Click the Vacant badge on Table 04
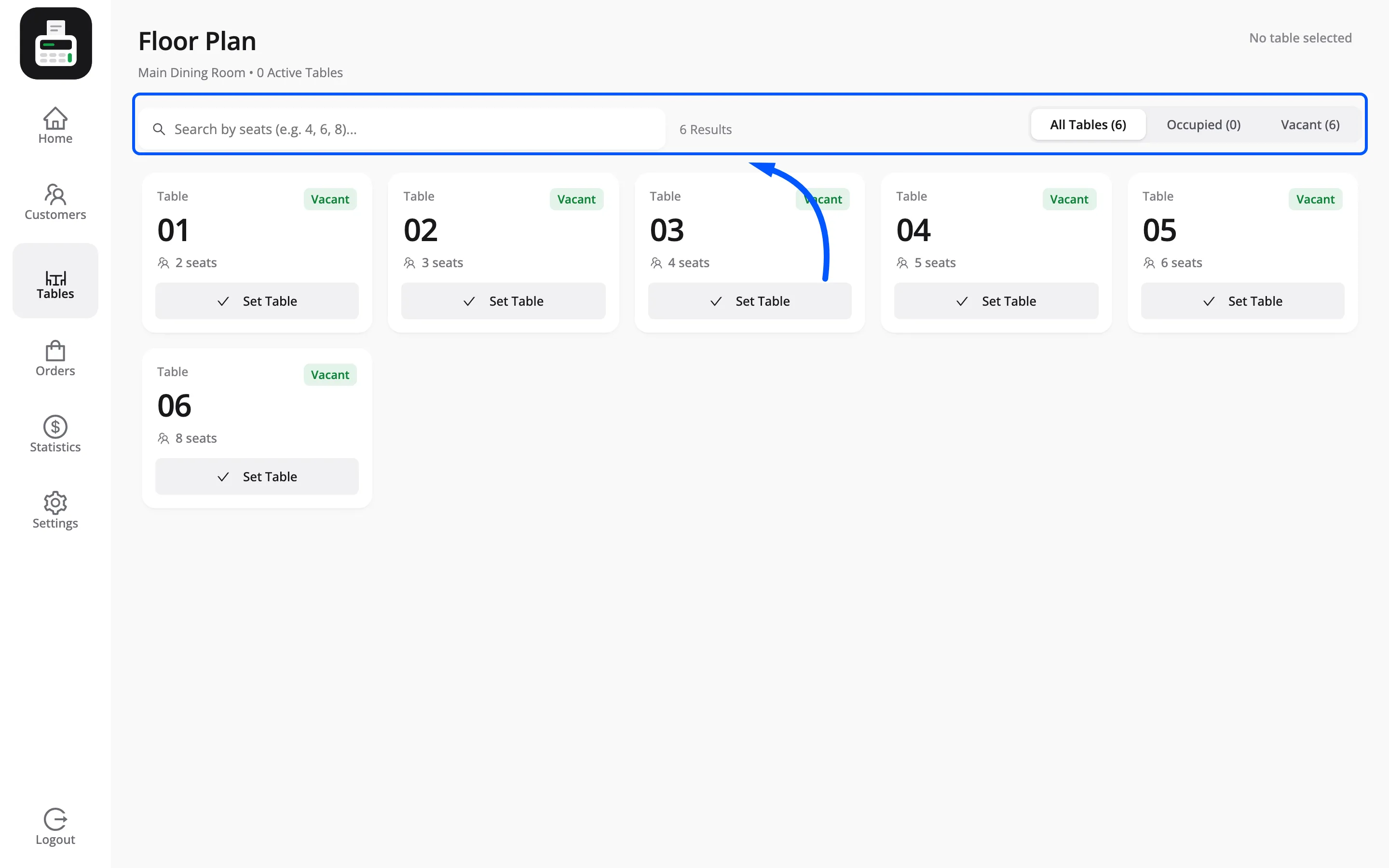The height and width of the screenshot is (868, 1389). [1069, 199]
